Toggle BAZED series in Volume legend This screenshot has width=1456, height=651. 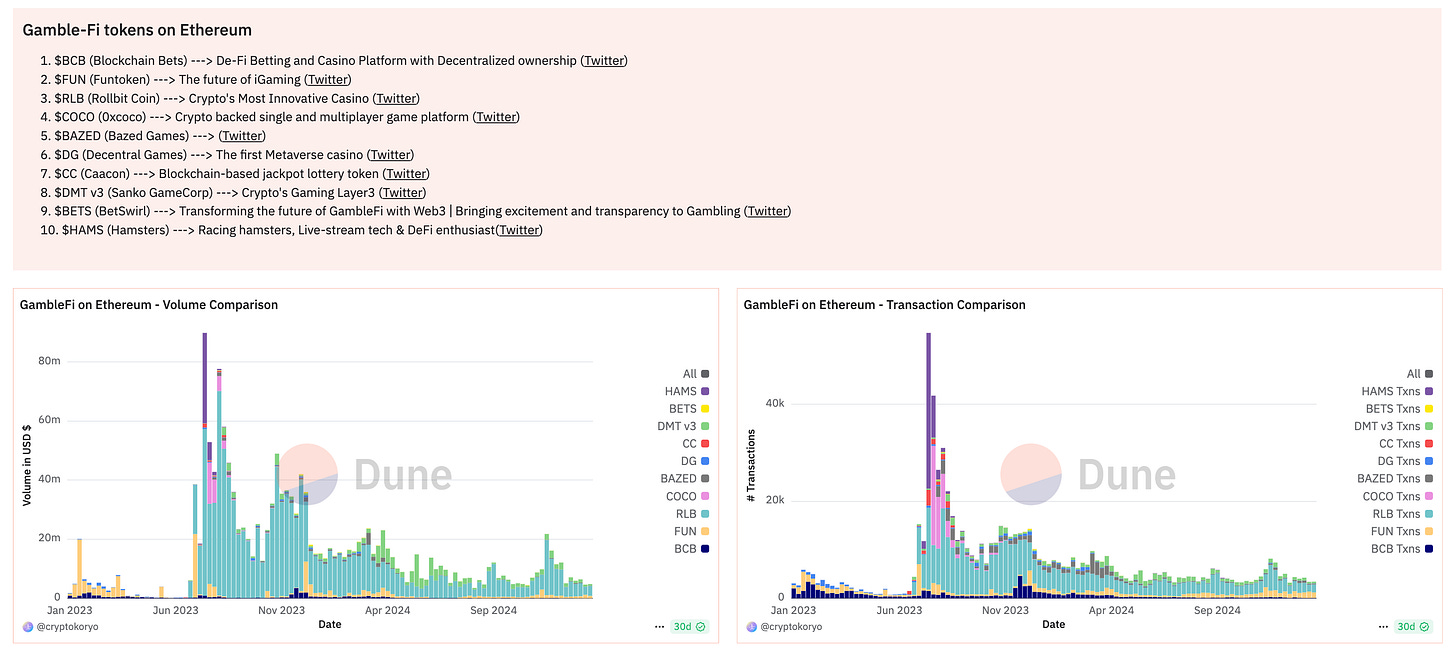click(x=685, y=479)
